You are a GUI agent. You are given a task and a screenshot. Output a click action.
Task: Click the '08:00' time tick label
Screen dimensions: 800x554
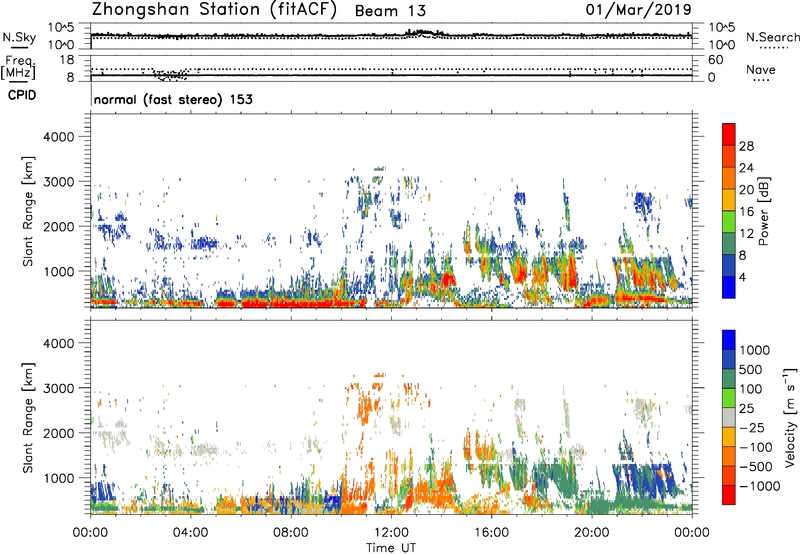coord(291,533)
